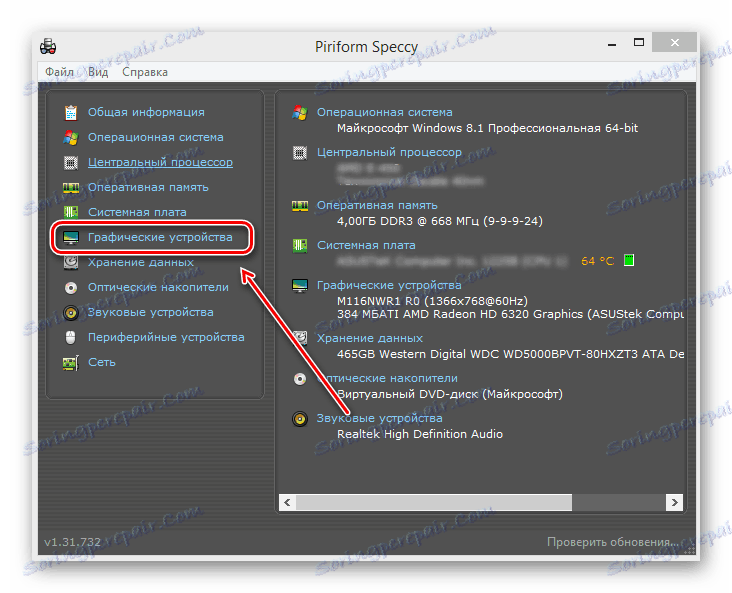732x593 pixels.
Task: Click the optical disc icon in summary panel
Action: point(300,379)
